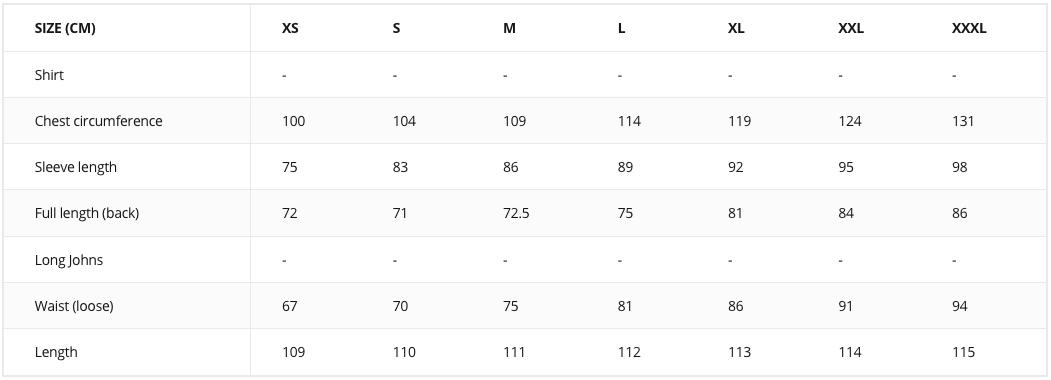
Task: Click the Waist (loose) row label
Action: [74, 306]
